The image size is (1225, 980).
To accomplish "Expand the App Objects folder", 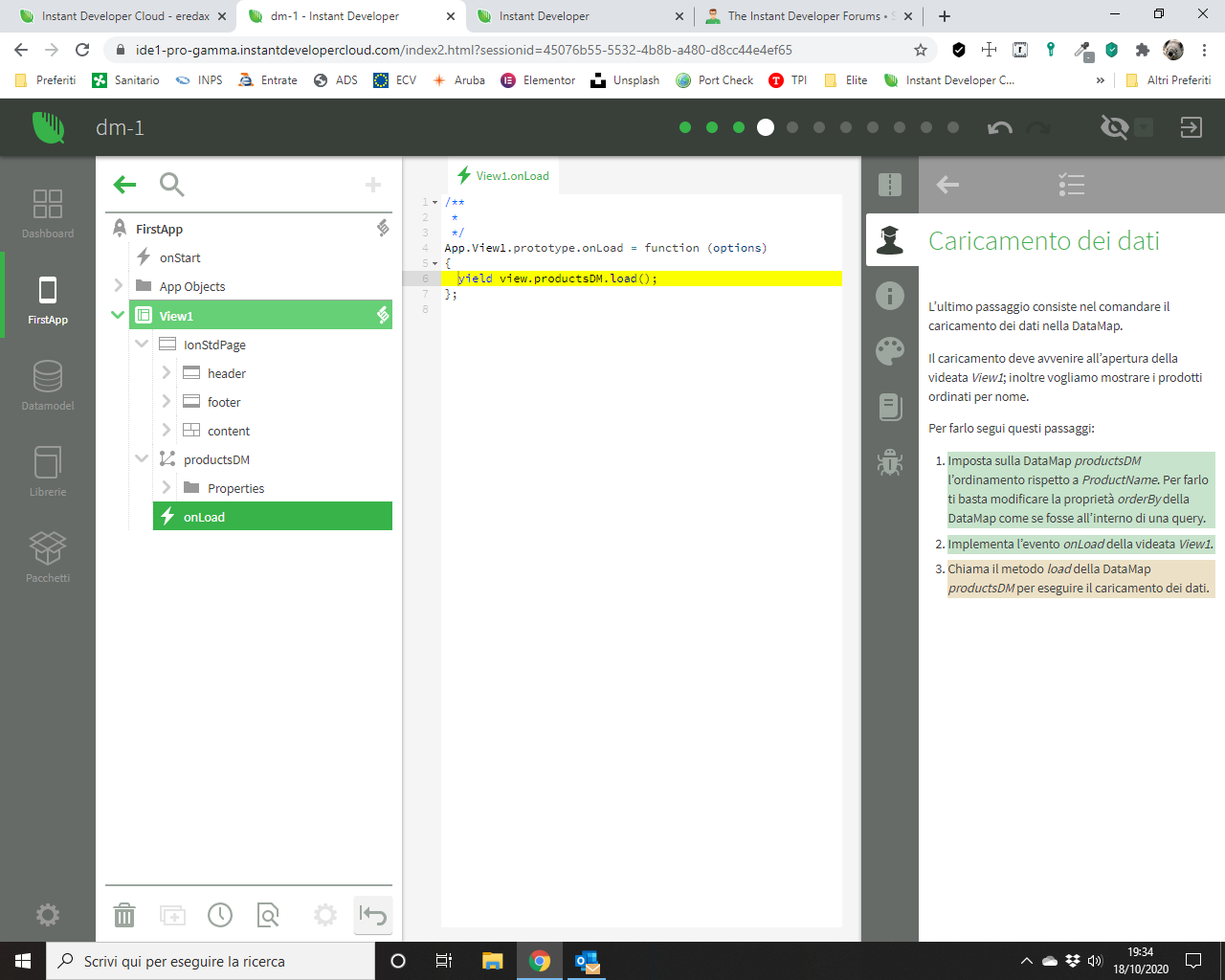I will (118, 285).
